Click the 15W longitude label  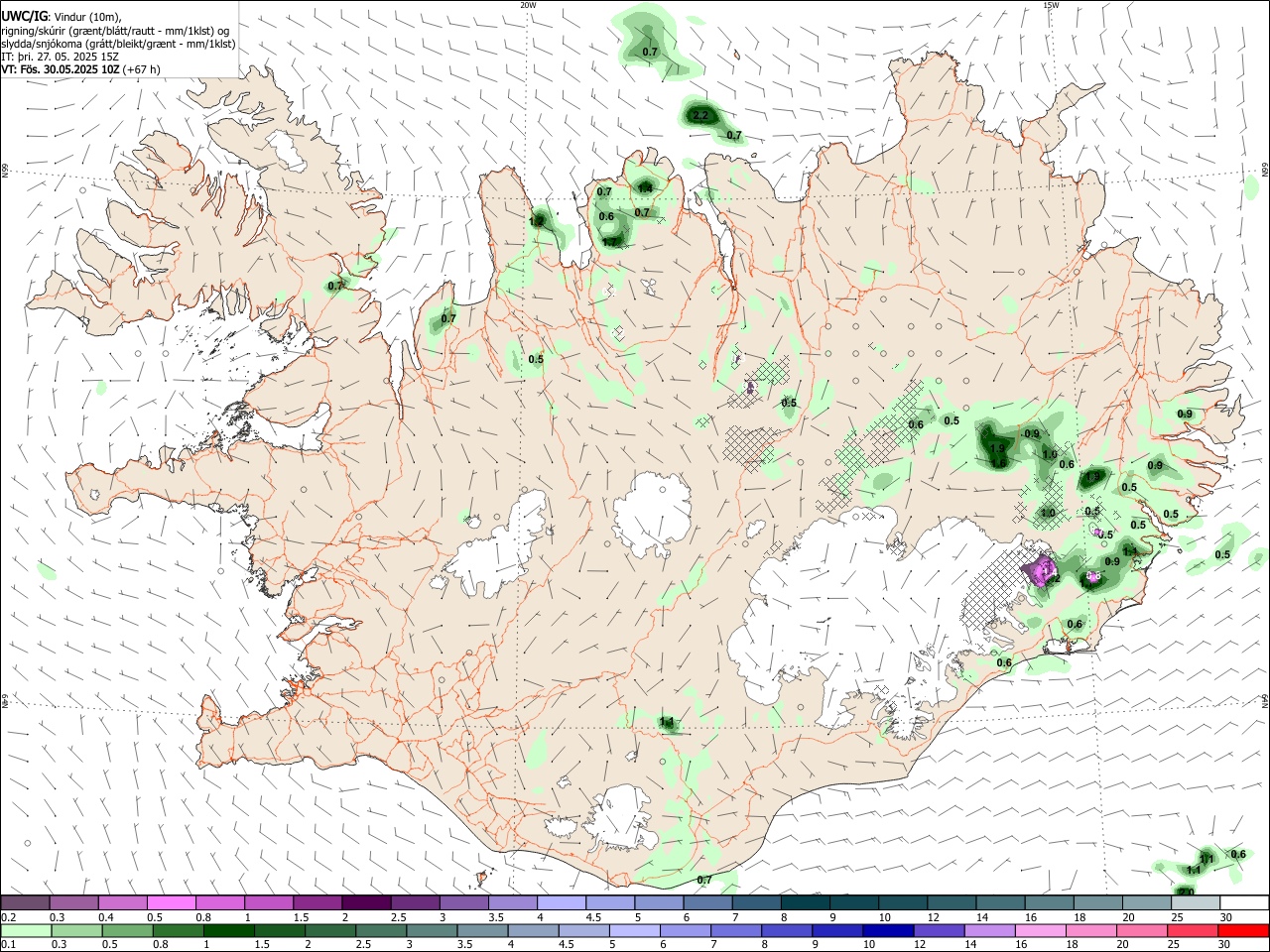tap(1051, 5)
